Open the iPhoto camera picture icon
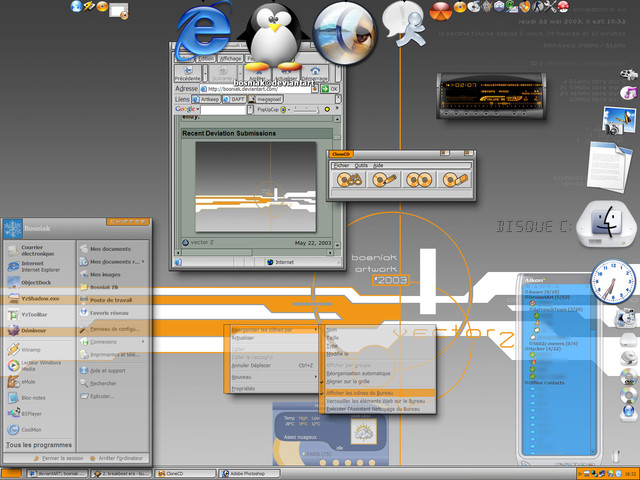The height and width of the screenshot is (480, 640). point(619,120)
